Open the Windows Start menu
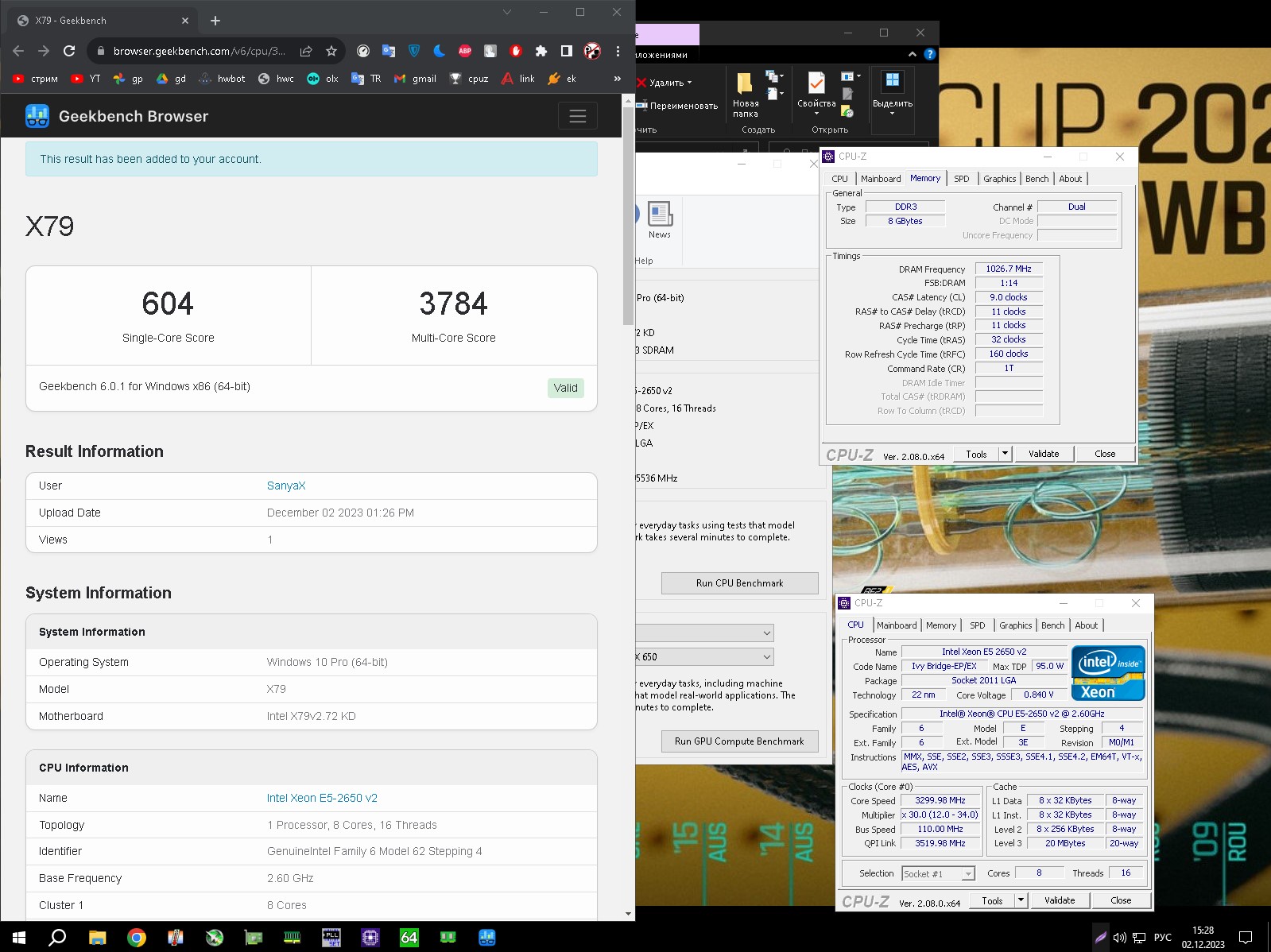 pos(19,938)
